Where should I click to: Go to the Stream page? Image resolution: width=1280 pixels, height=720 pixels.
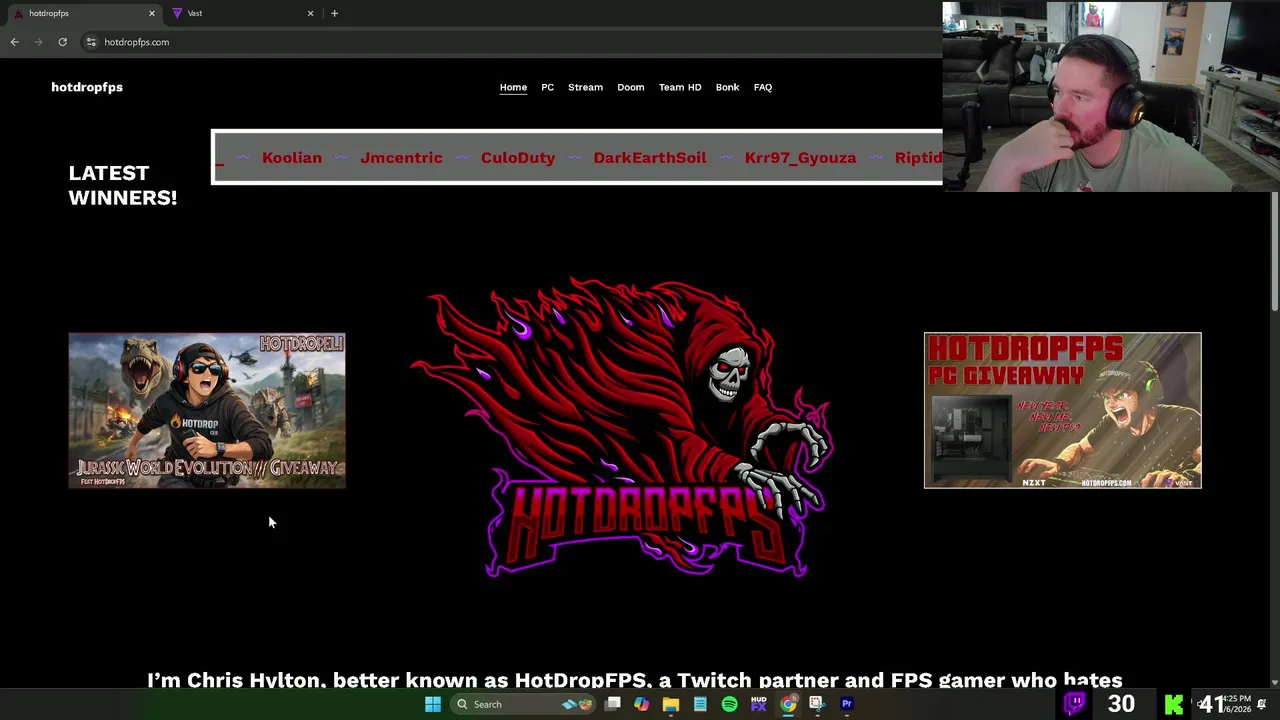(585, 87)
